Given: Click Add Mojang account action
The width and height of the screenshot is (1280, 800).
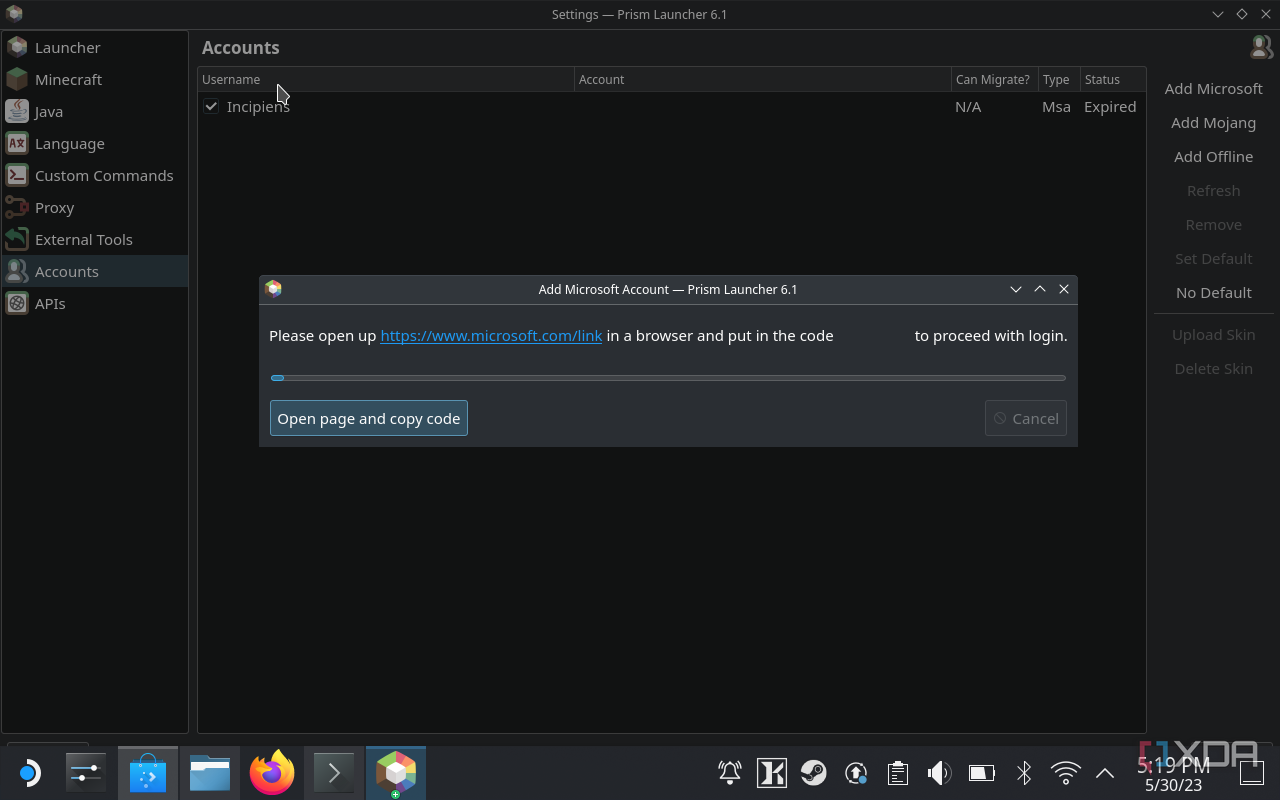Looking at the screenshot, I should point(1213,122).
